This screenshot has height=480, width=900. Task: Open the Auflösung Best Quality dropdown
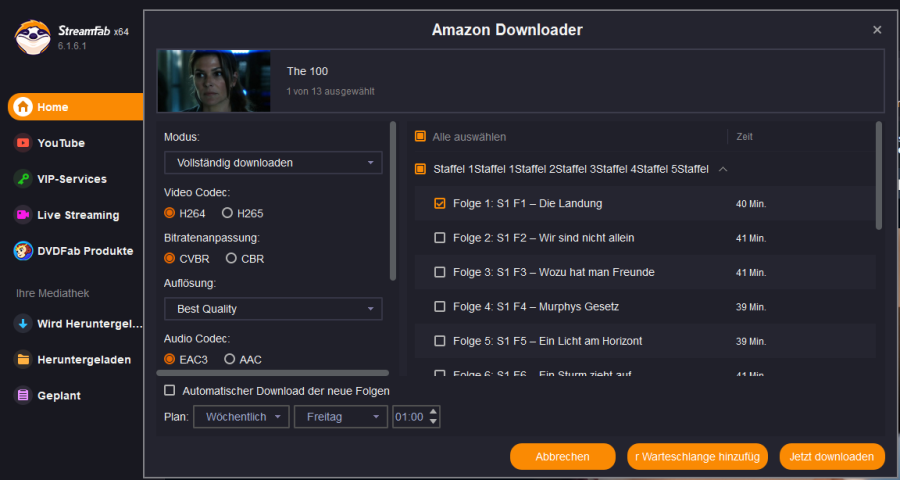(273, 309)
